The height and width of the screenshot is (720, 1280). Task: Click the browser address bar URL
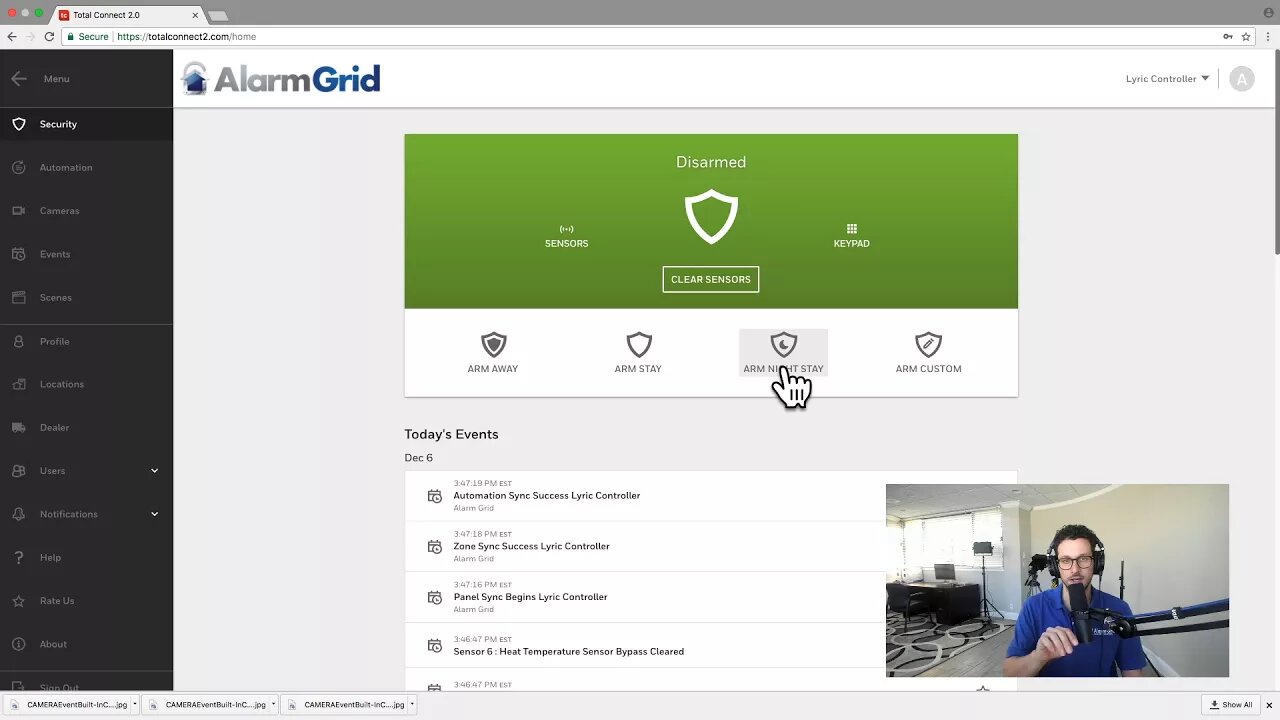click(x=187, y=37)
